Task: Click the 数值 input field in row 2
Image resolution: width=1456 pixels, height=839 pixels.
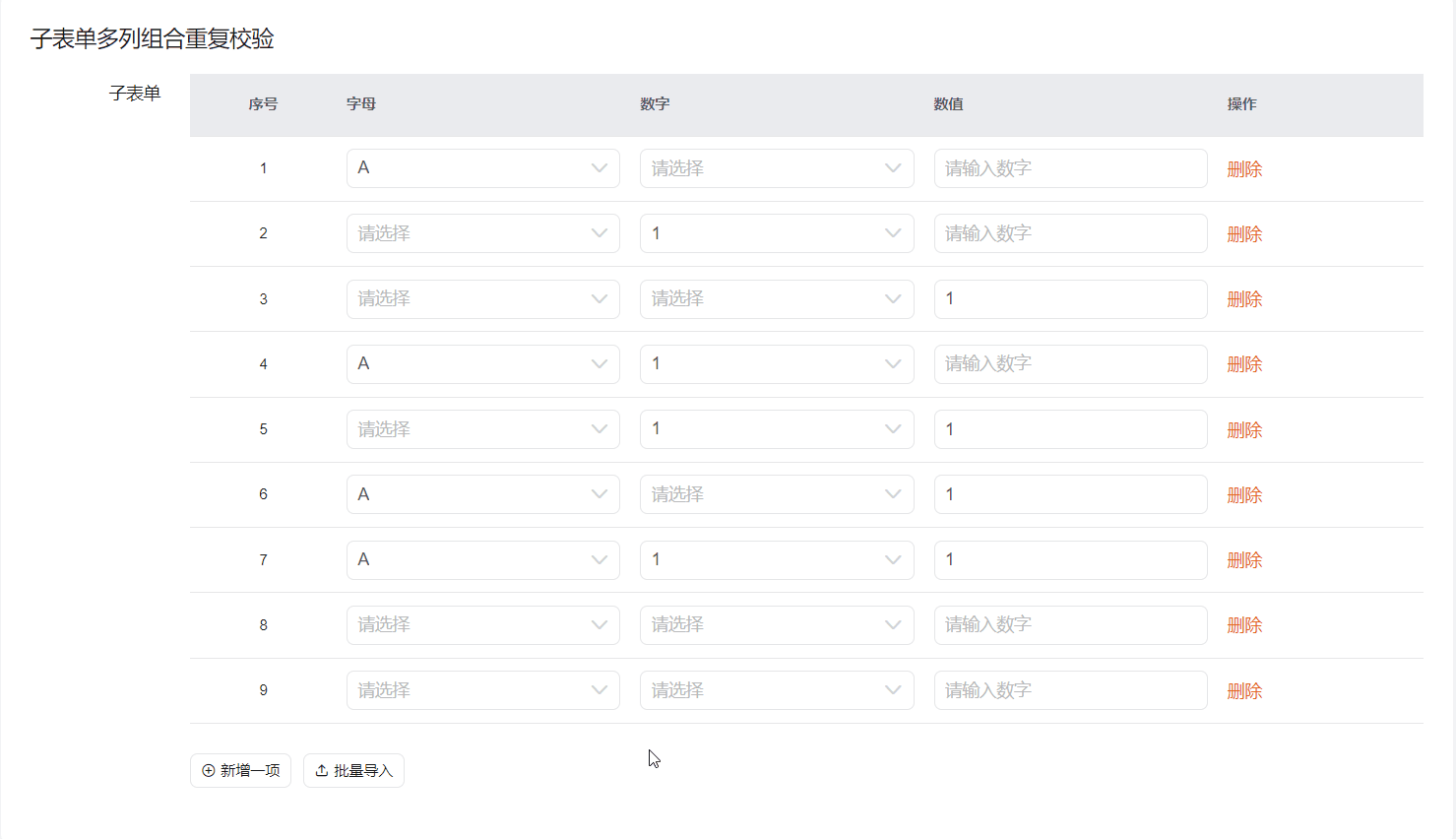Action: tap(1070, 233)
